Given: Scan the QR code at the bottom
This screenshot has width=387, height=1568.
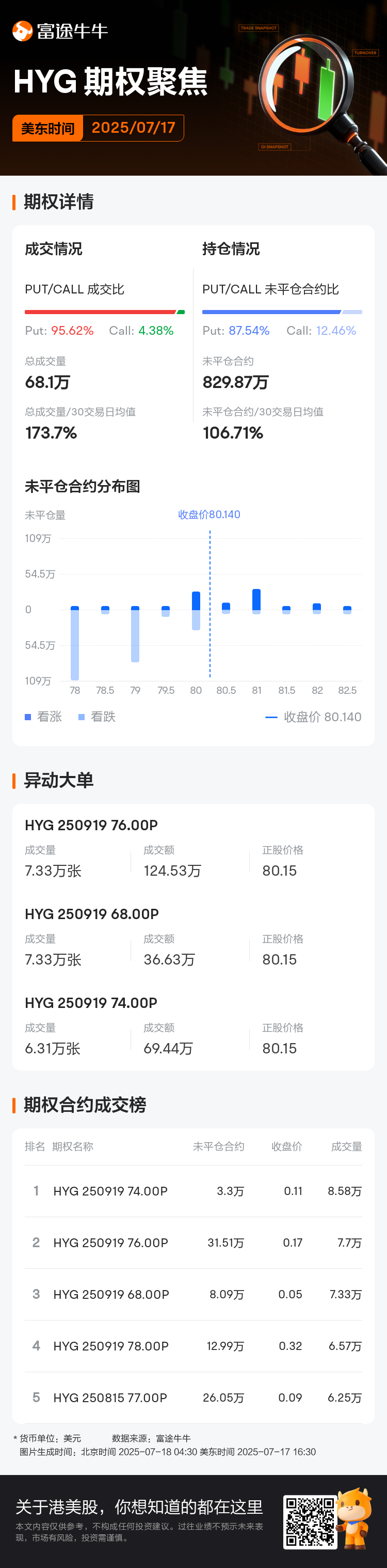Looking at the screenshot, I should [310, 1522].
